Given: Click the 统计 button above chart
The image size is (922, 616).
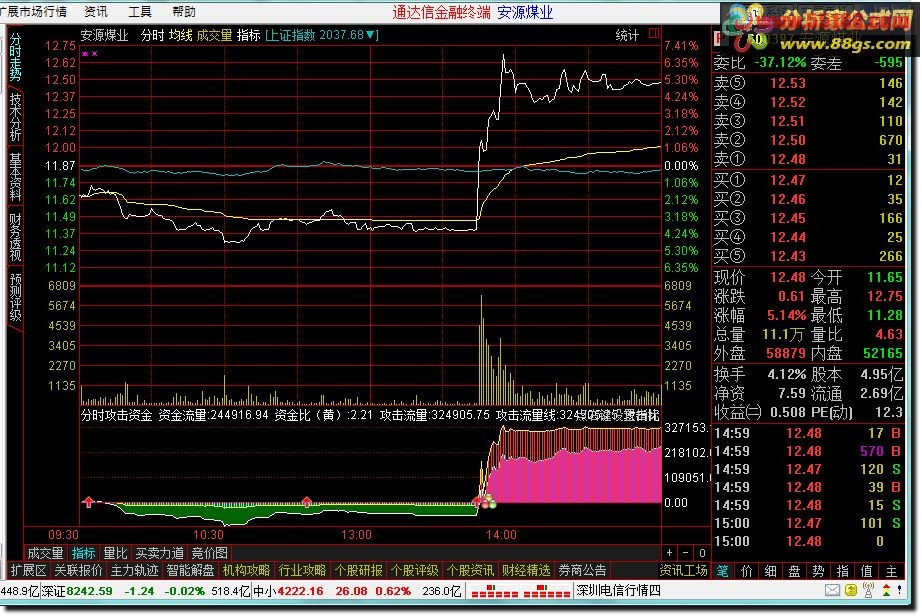Looking at the screenshot, I should 627,35.
